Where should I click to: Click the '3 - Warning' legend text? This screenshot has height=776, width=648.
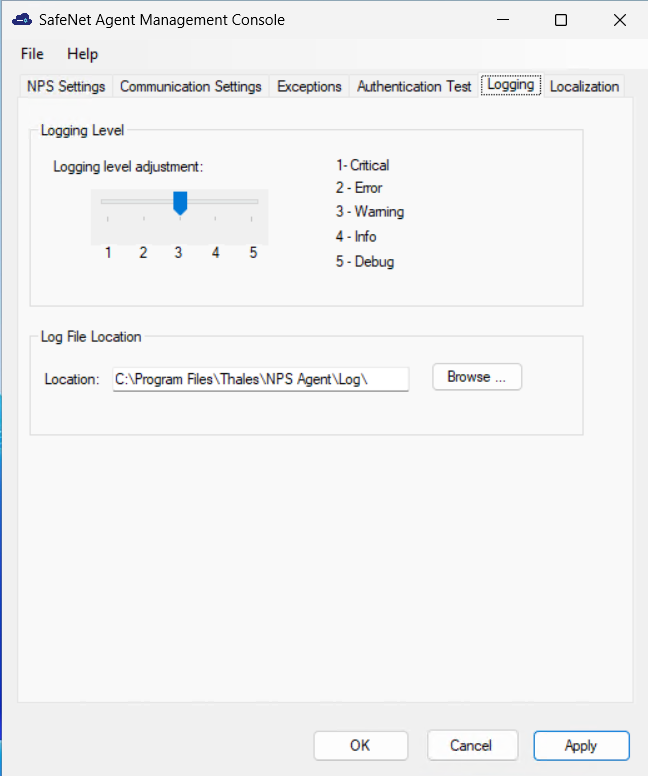click(x=370, y=212)
